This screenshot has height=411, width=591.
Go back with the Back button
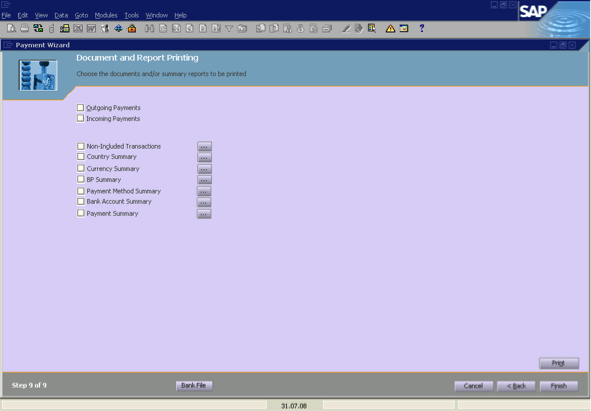pos(516,386)
